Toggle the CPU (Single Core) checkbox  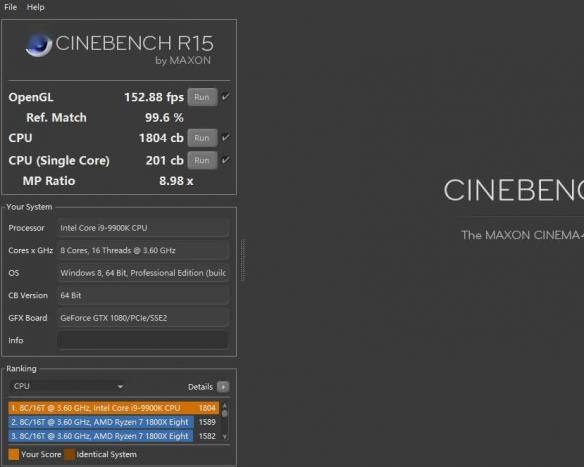[x=226, y=160]
